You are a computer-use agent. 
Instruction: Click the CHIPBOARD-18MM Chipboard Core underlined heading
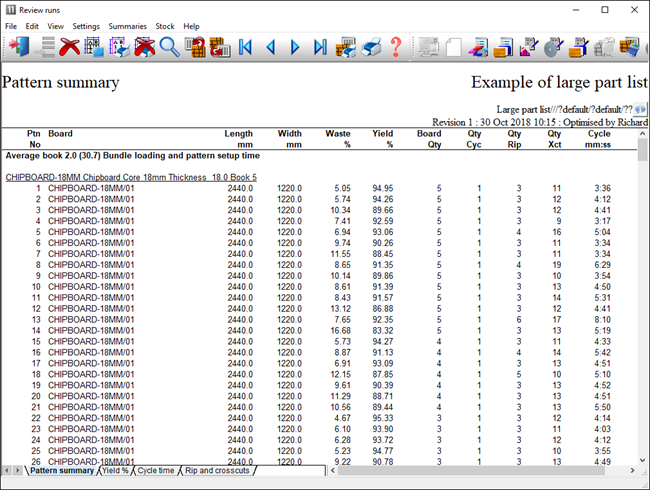point(131,177)
